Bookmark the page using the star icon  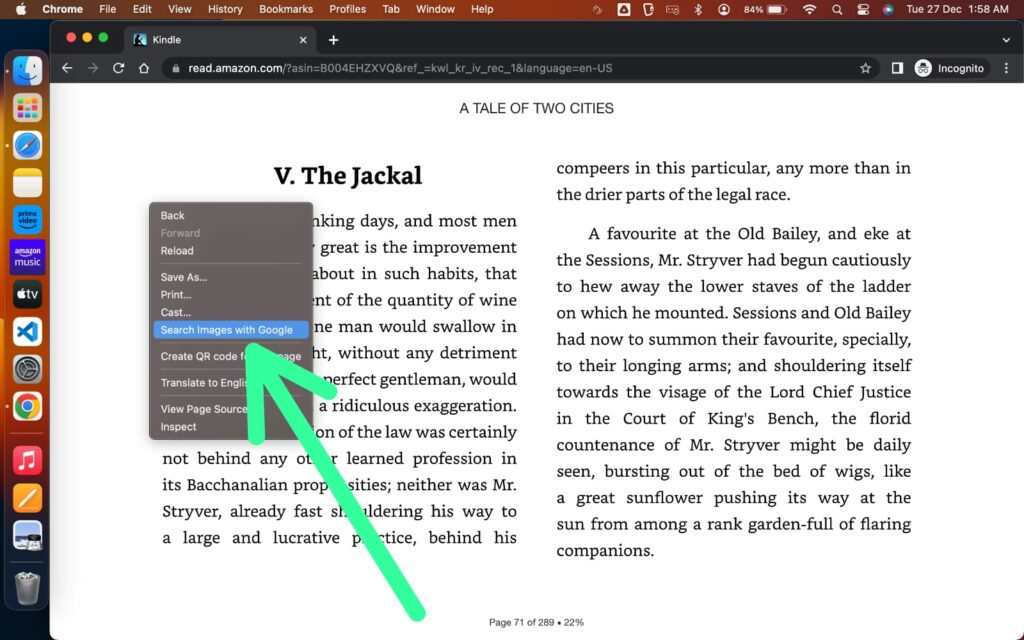coord(866,68)
